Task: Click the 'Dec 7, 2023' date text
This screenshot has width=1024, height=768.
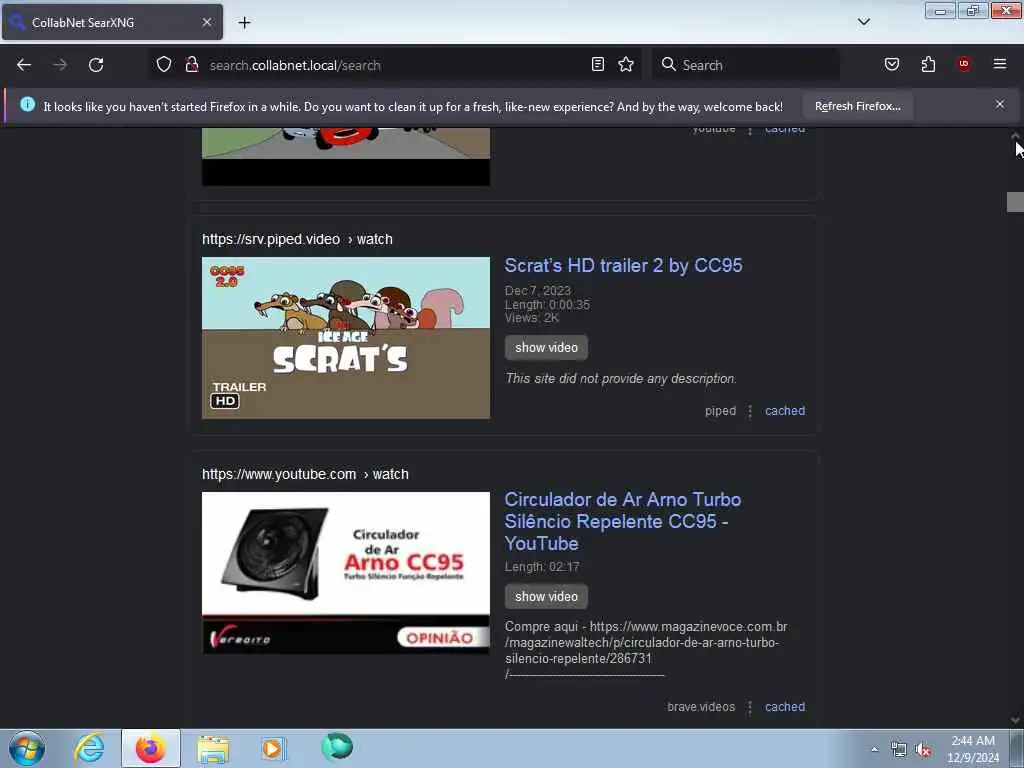Action: pos(537,290)
